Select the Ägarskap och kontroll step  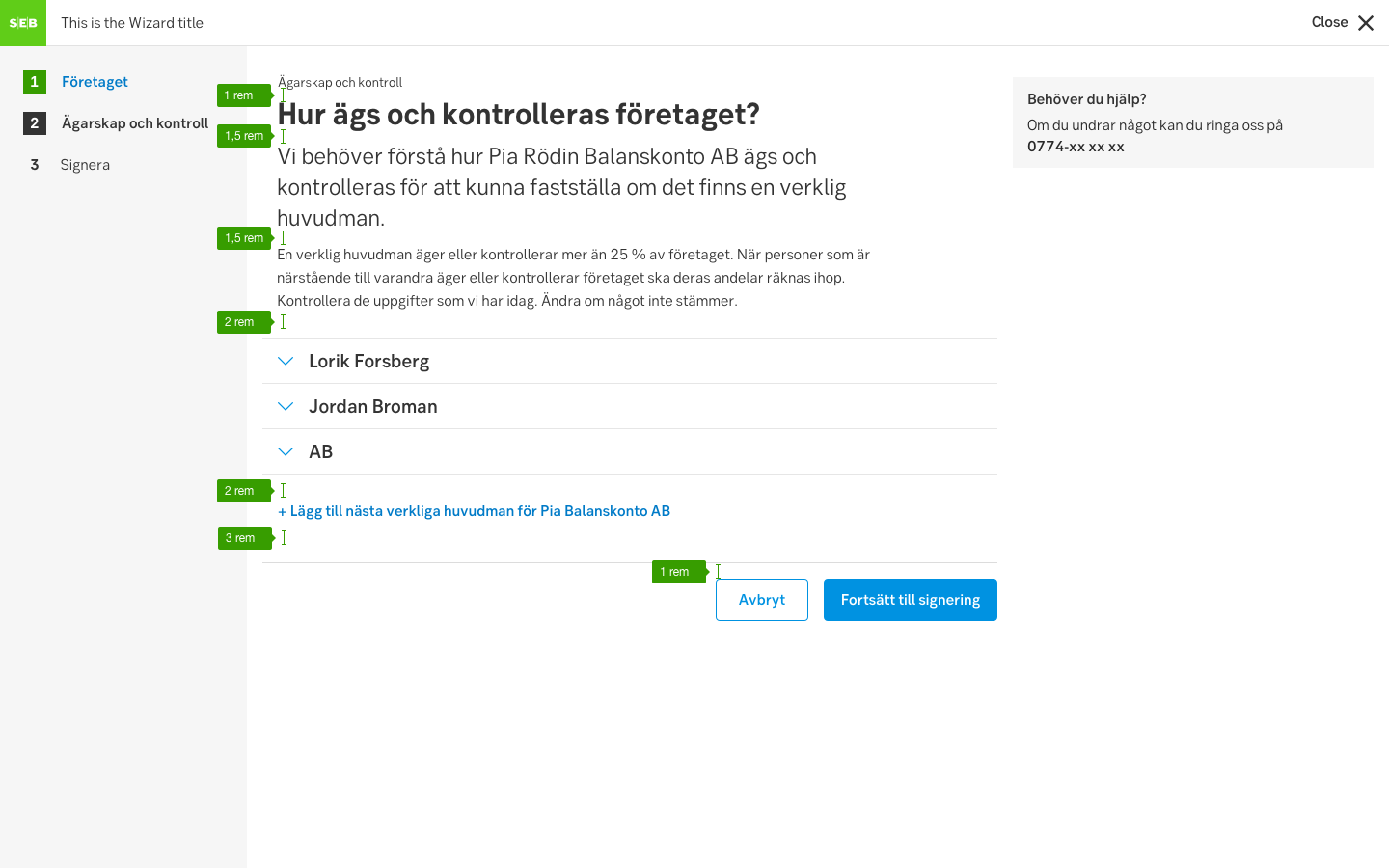click(135, 123)
